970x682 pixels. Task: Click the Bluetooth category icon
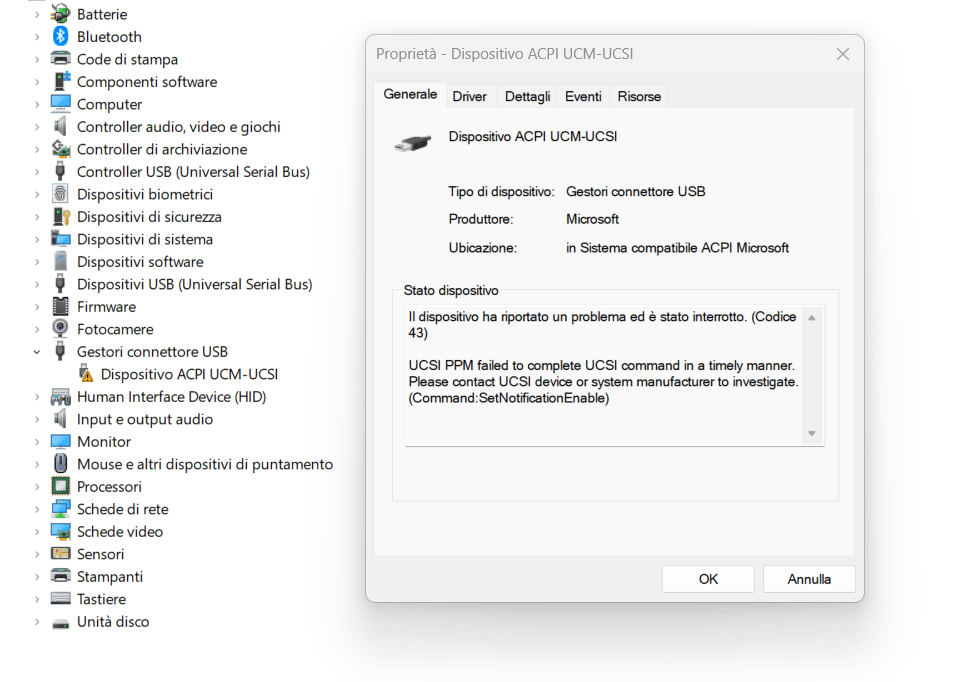click(58, 36)
